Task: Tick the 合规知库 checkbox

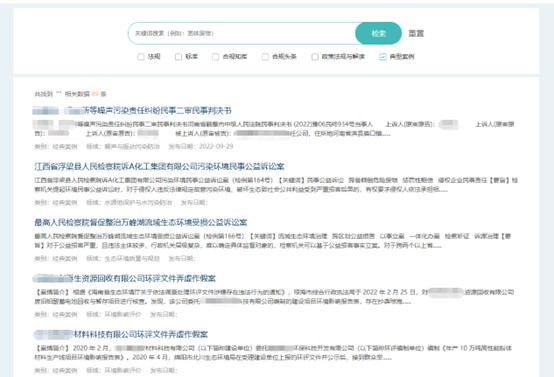Action: tap(216, 57)
